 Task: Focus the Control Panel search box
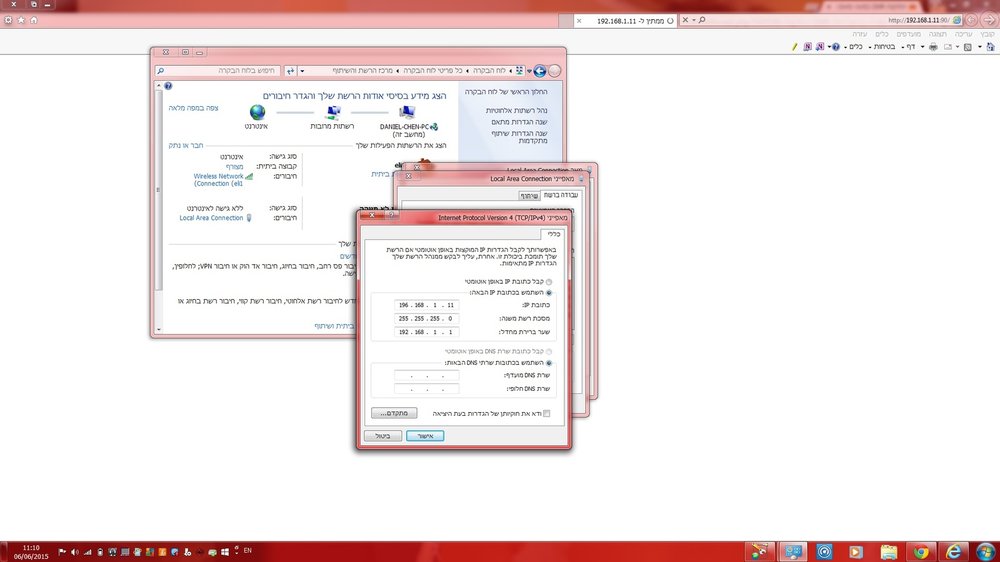pos(217,71)
